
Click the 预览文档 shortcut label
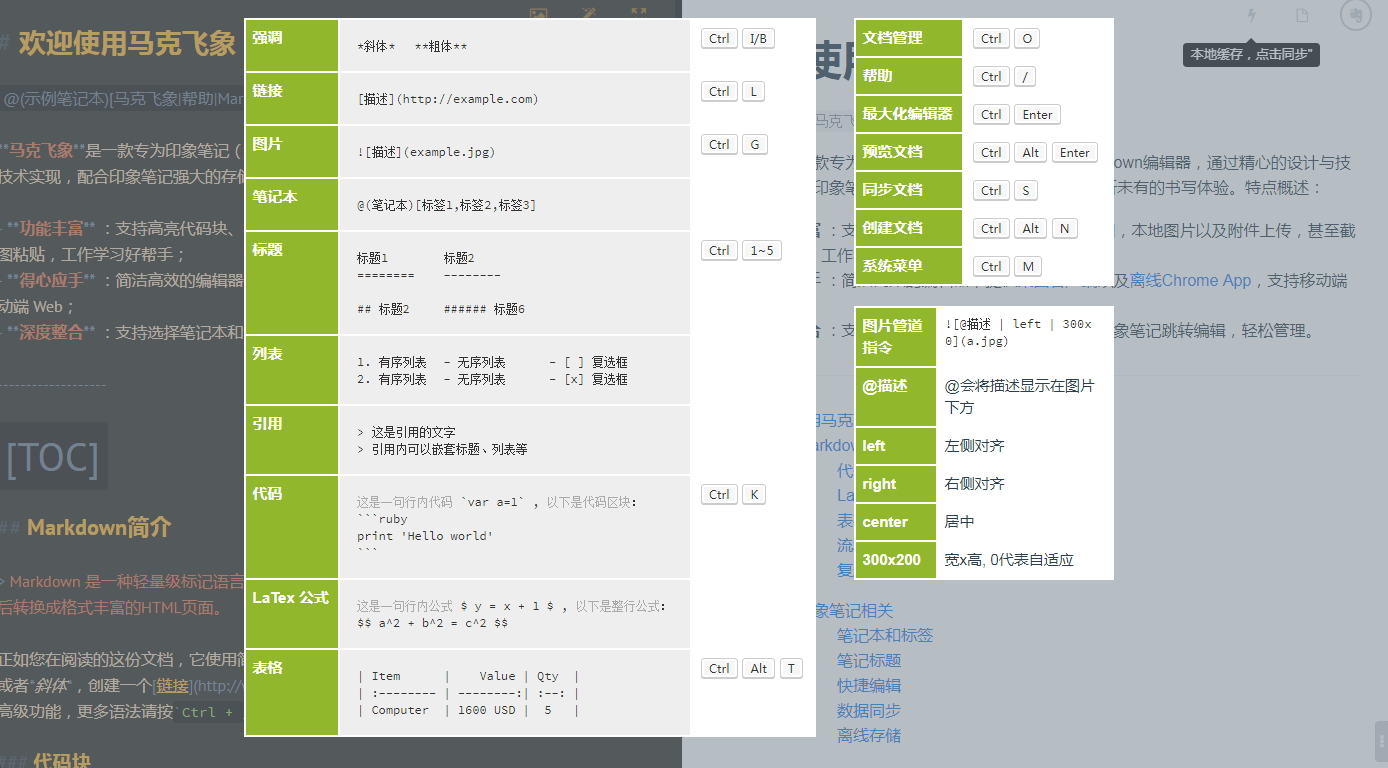click(909, 152)
